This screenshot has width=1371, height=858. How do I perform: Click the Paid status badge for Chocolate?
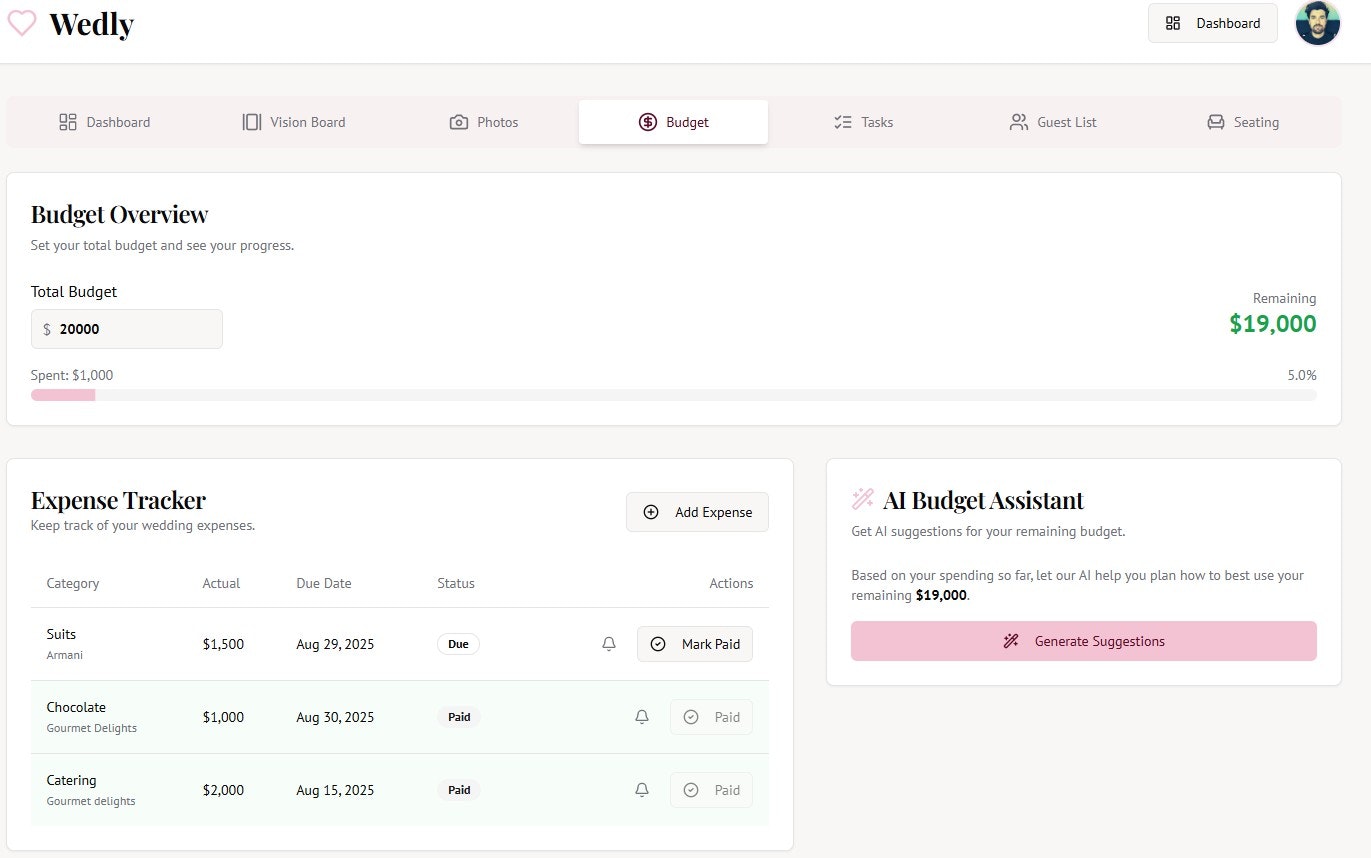pyautogui.click(x=459, y=717)
